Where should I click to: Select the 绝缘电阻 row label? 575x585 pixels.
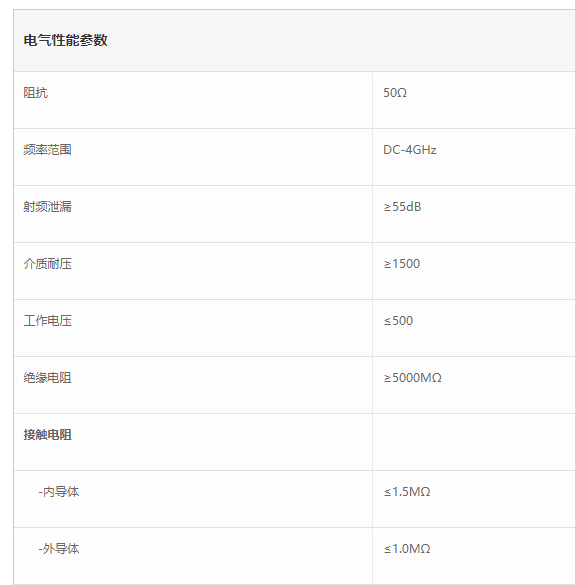[47, 378]
